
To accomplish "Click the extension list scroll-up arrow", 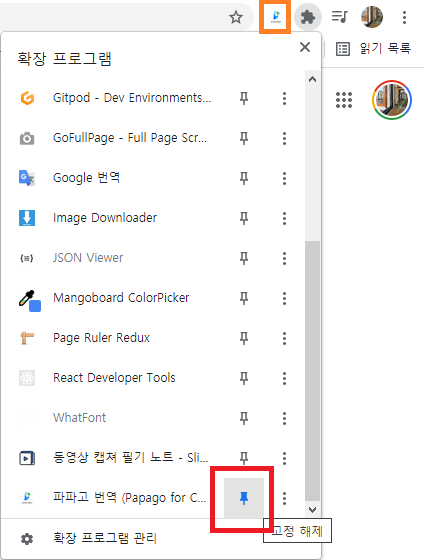I will click(312, 79).
